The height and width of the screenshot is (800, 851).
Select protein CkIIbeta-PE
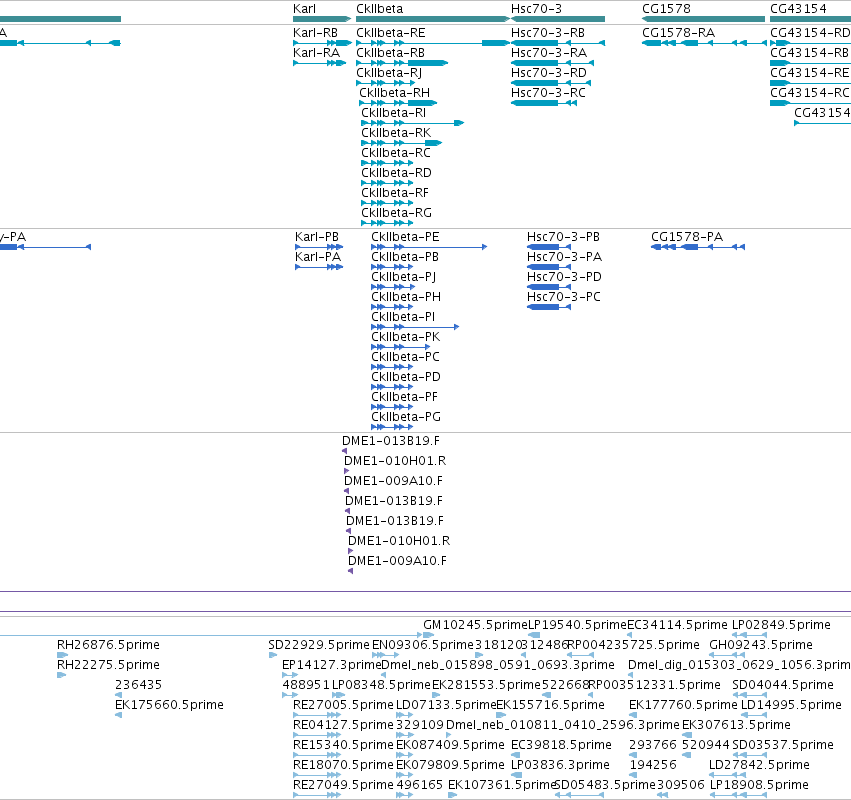[x=405, y=237]
